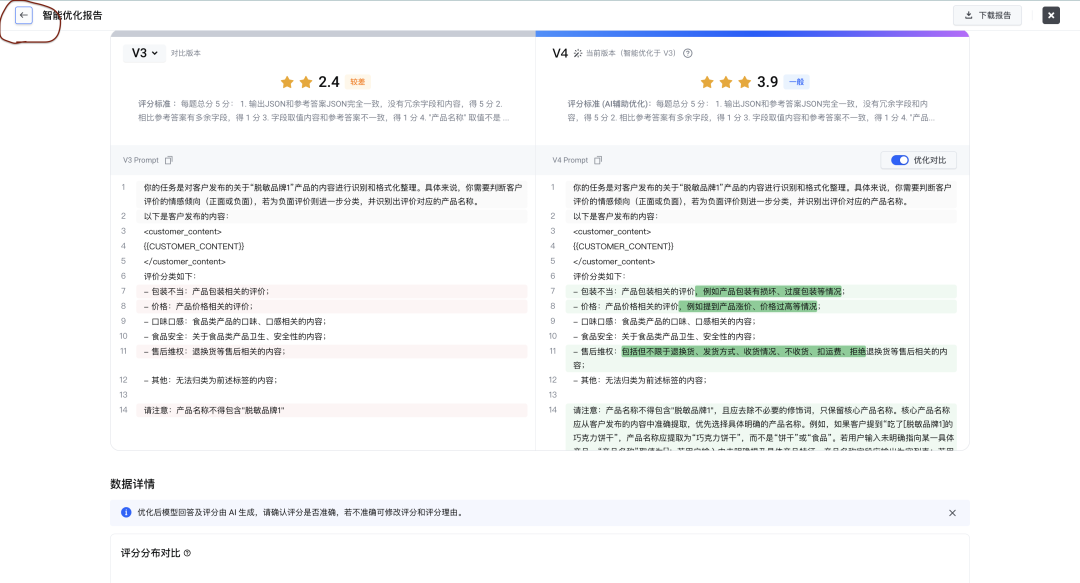Click V4 line 12 其他 text
1080x583 pixels.
(x=640, y=380)
